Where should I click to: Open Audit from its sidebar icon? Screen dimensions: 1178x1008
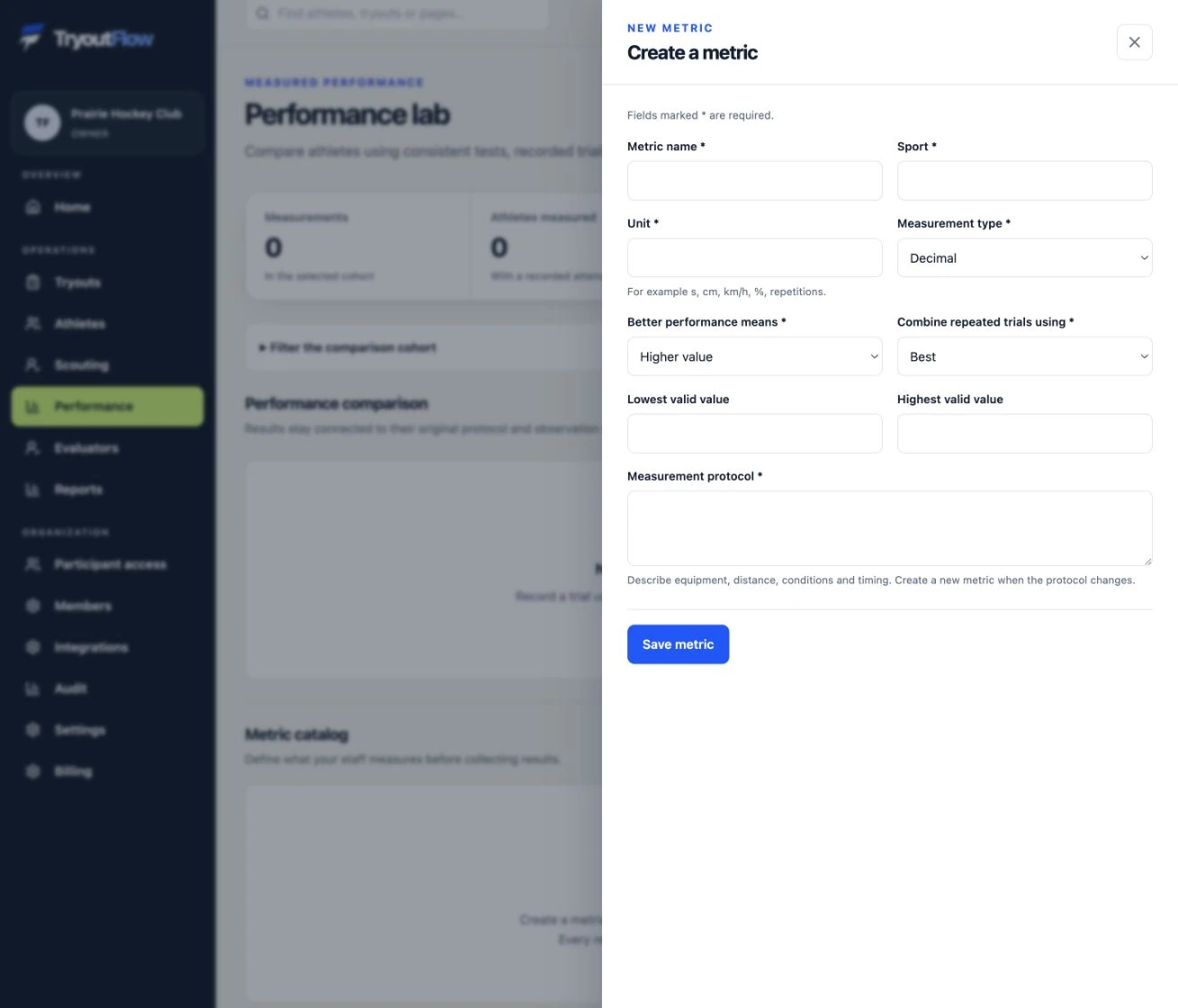tap(33, 688)
